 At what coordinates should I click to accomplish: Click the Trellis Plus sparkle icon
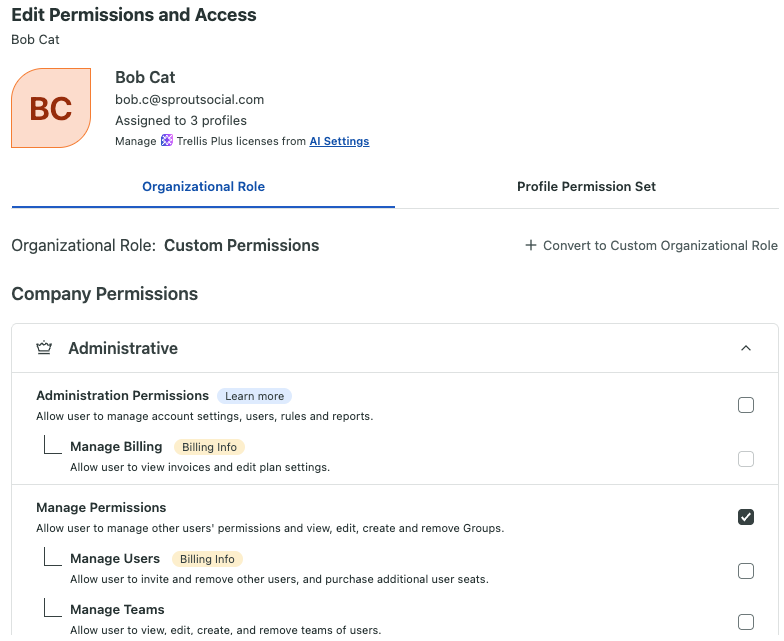[166, 140]
